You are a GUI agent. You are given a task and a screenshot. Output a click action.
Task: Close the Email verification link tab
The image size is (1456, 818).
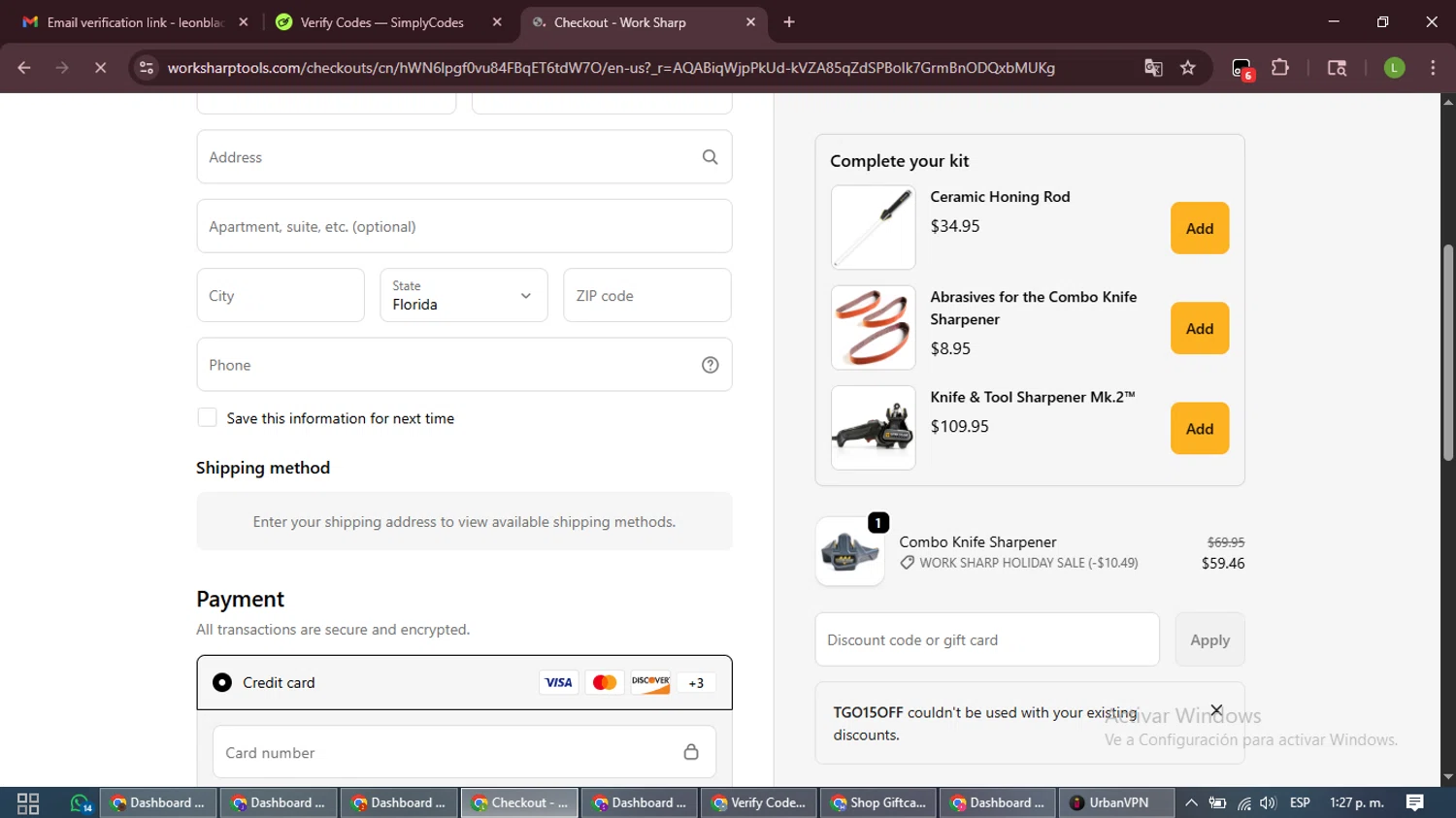[x=244, y=22]
